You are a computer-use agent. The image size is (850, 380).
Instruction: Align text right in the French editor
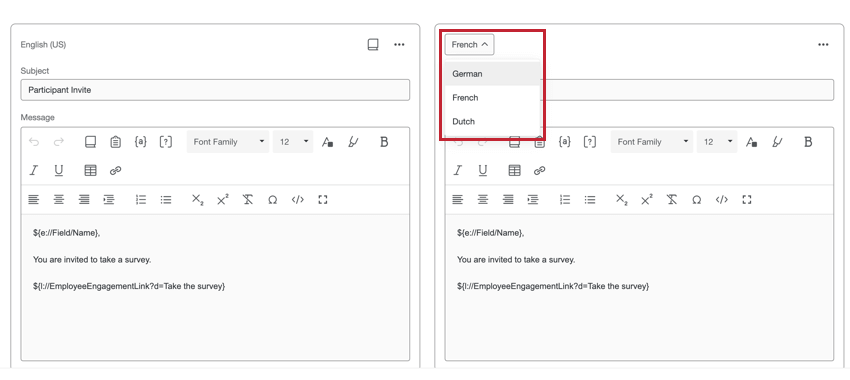pyautogui.click(x=508, y=200)
